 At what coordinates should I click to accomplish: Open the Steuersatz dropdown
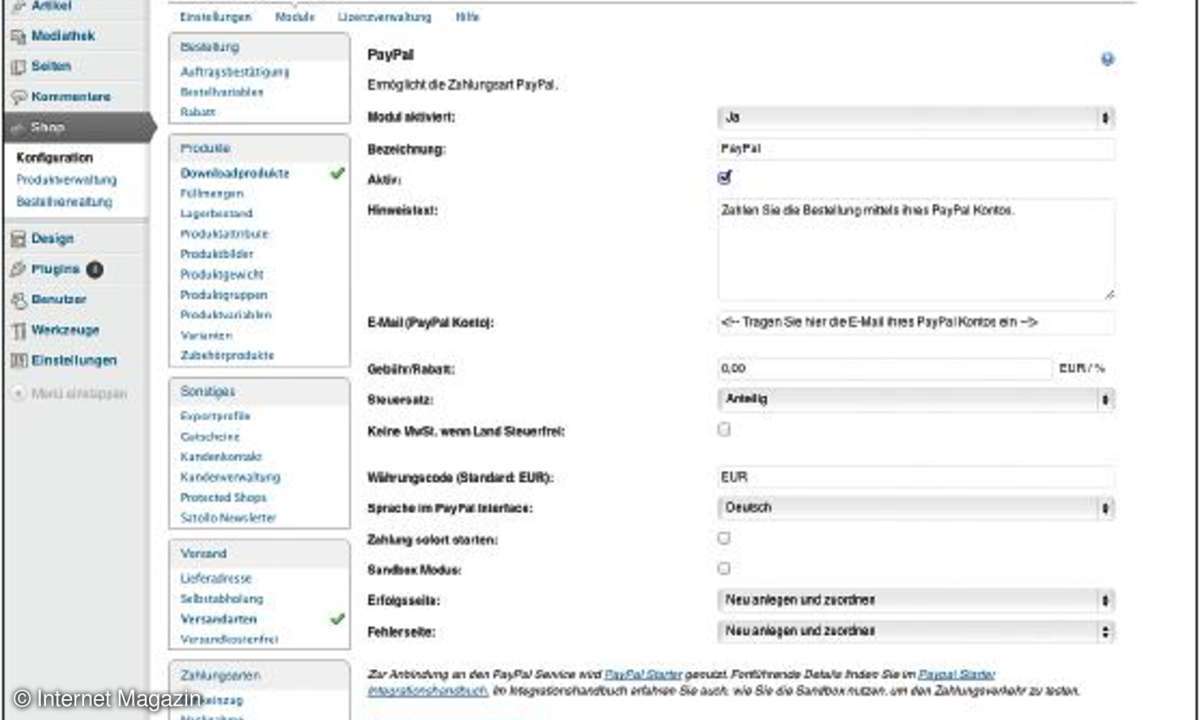(x=916, y=399)
